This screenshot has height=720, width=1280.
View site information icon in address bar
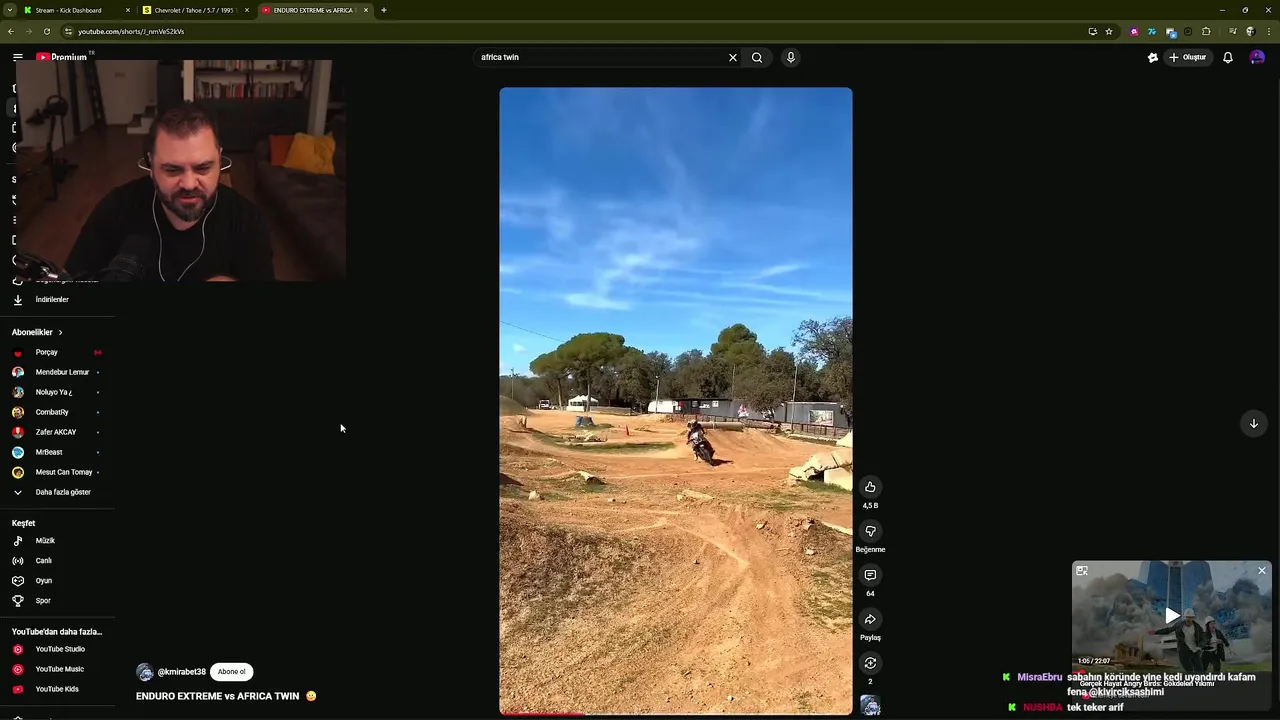tap(68, 31)
